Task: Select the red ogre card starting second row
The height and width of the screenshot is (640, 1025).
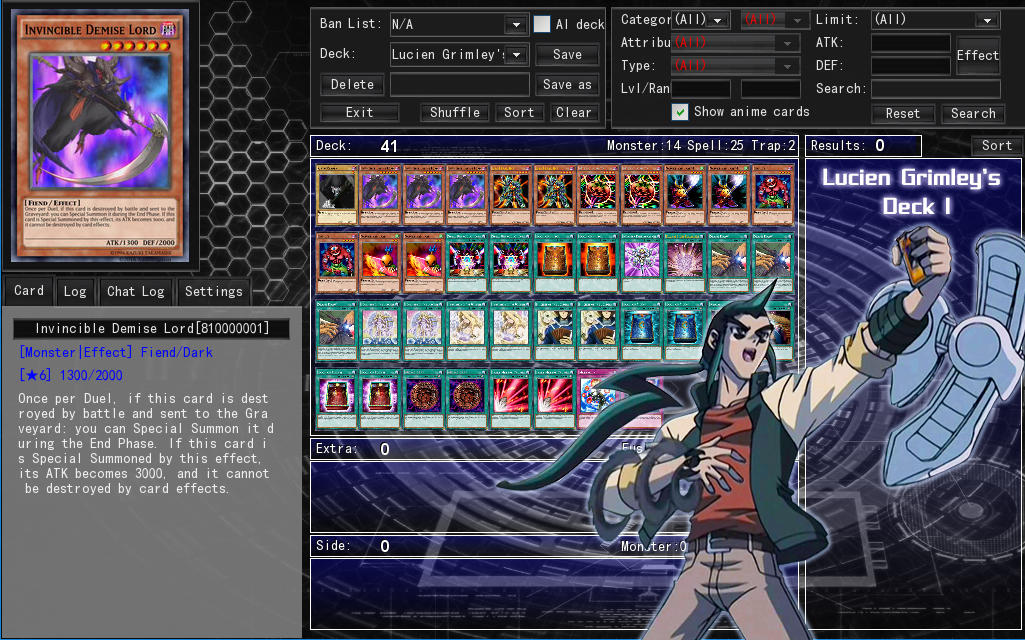Action: tap(337, 262)
